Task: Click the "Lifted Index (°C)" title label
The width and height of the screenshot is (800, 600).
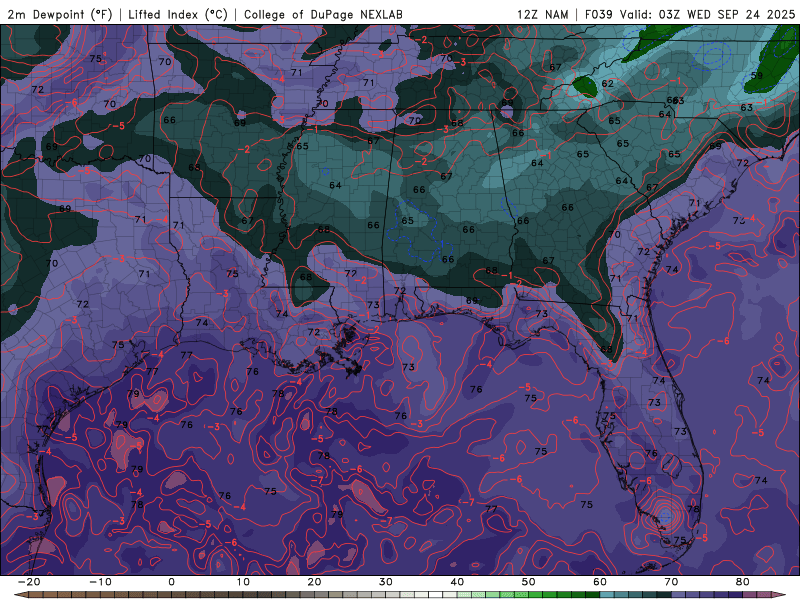Action: (178, 14)
